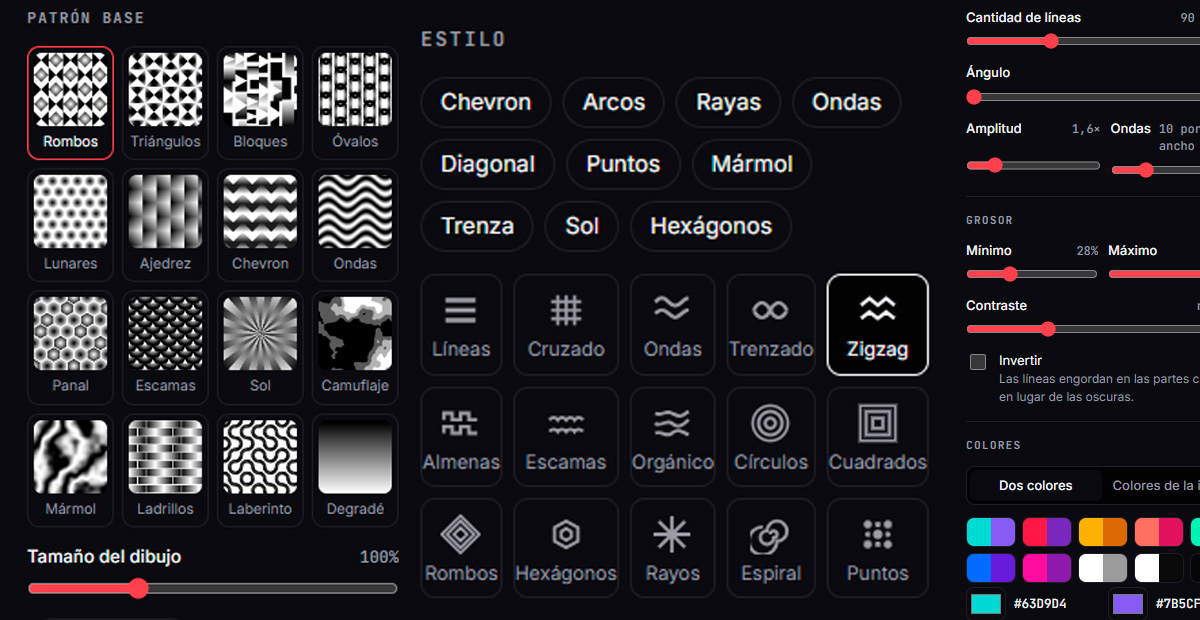This screenshot has width=1200, height=620.
Task: Adjust the Mínimo thickness slider
Action: [x=1032, y=273]
